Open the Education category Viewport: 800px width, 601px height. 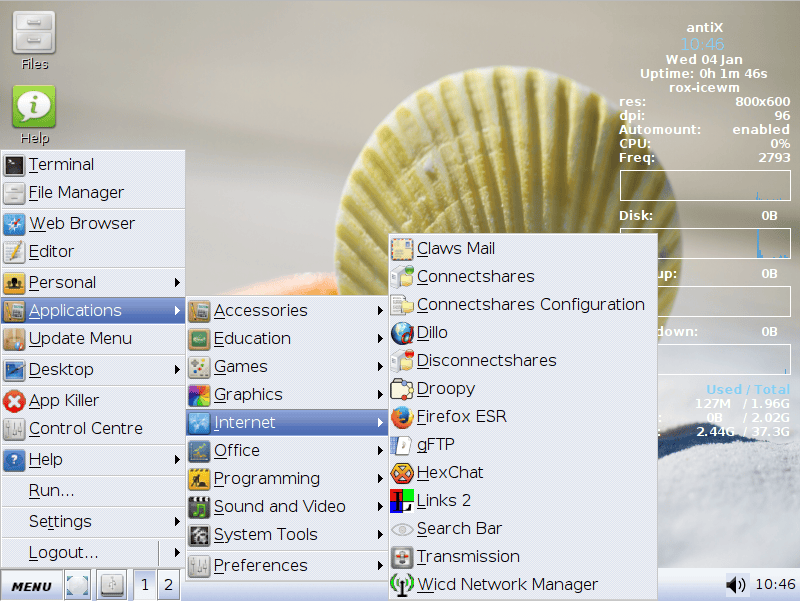(287, 339)
